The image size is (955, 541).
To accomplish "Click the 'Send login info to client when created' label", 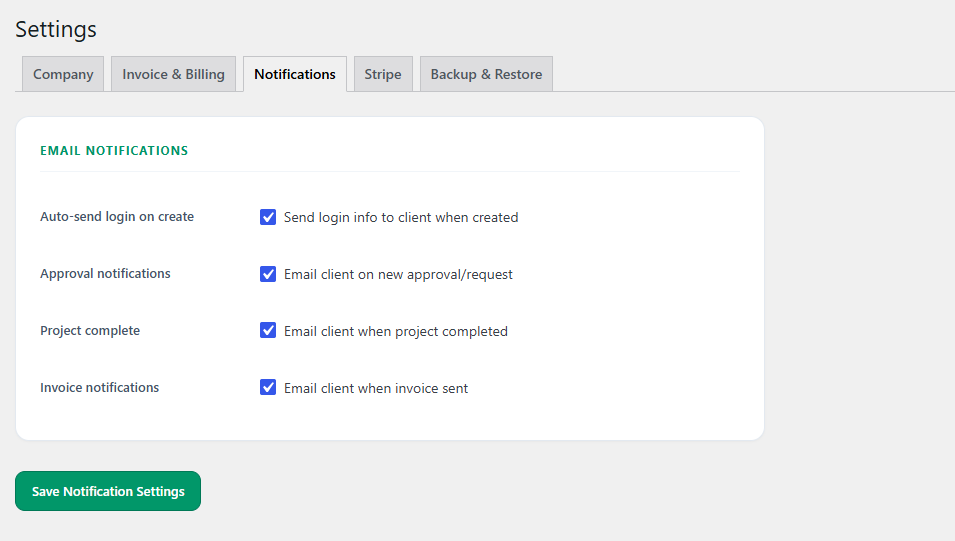I will coord(401,217).
